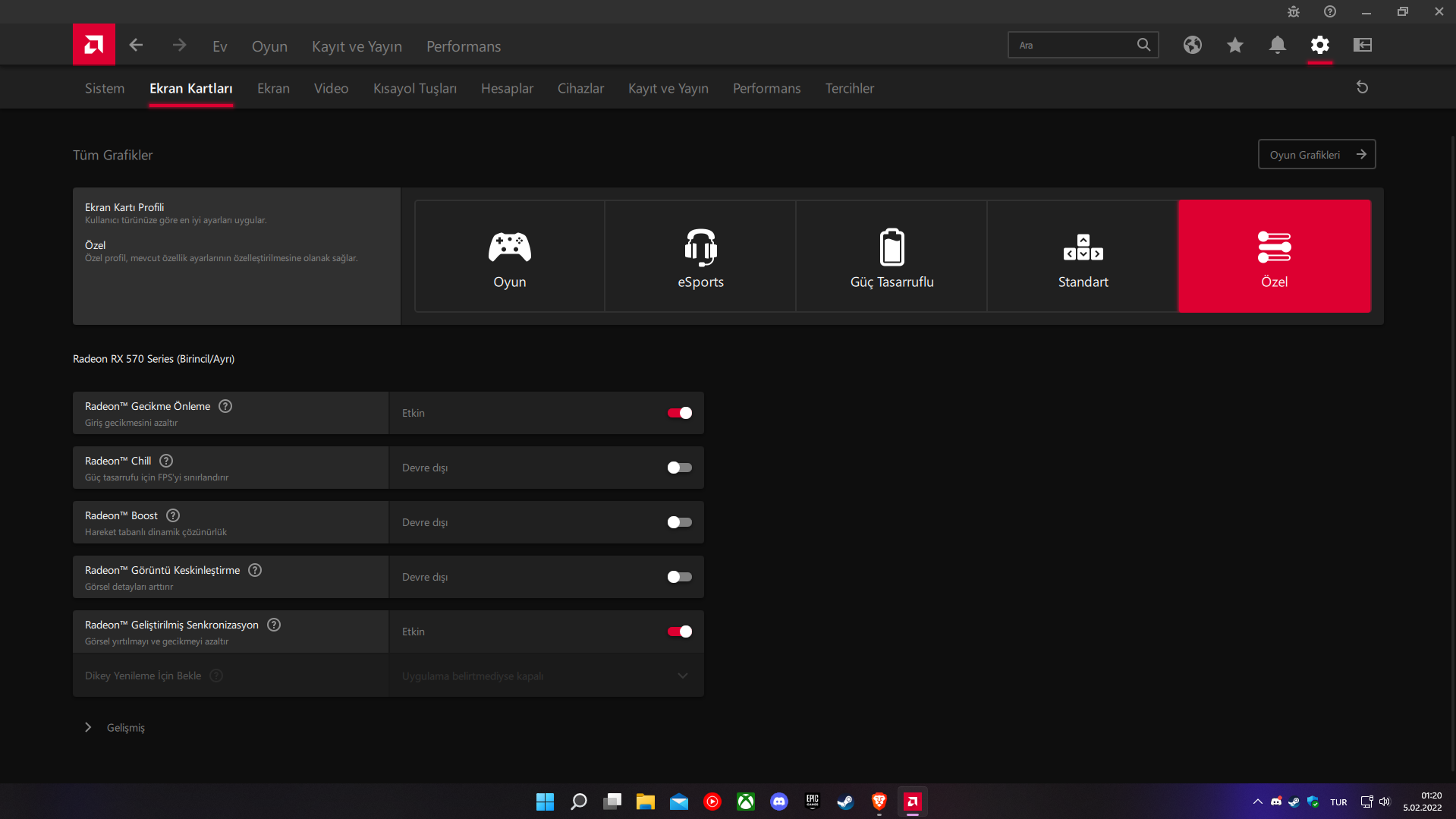The image size is (1456, 819).
Task: Go to Oyun in top navigation
Action: click(x=269, y=46)
